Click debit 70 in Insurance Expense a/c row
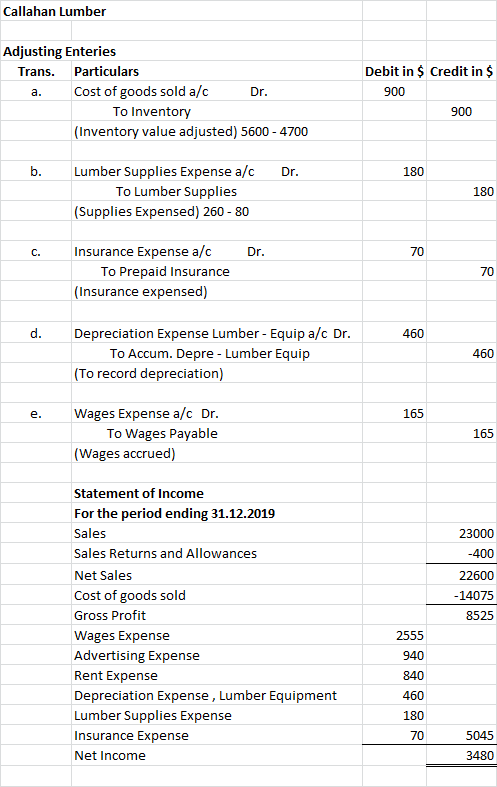Screen dimensions: 497x787 (x=417, y=252)
